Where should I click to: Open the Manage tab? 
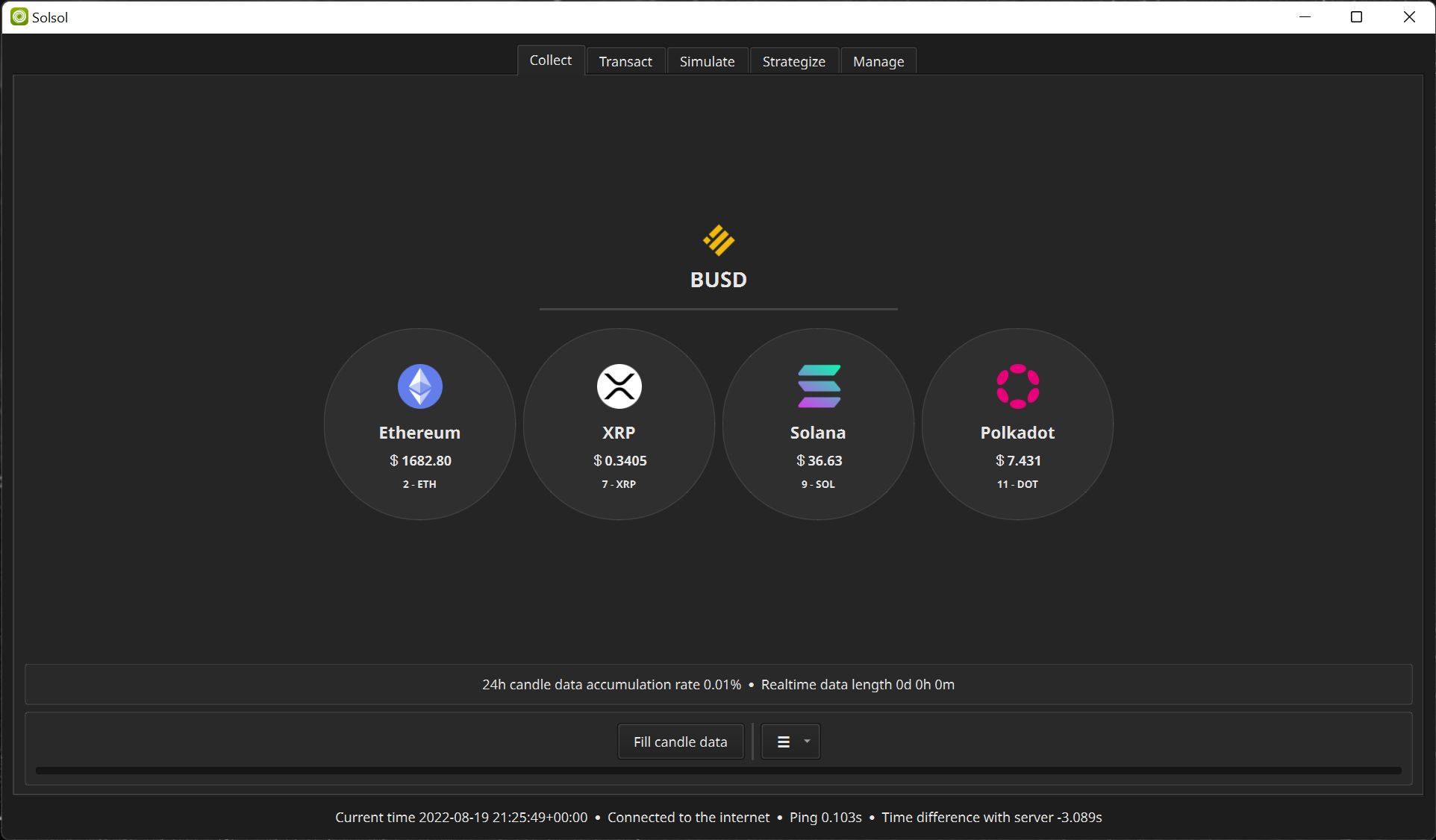[878, 61]
